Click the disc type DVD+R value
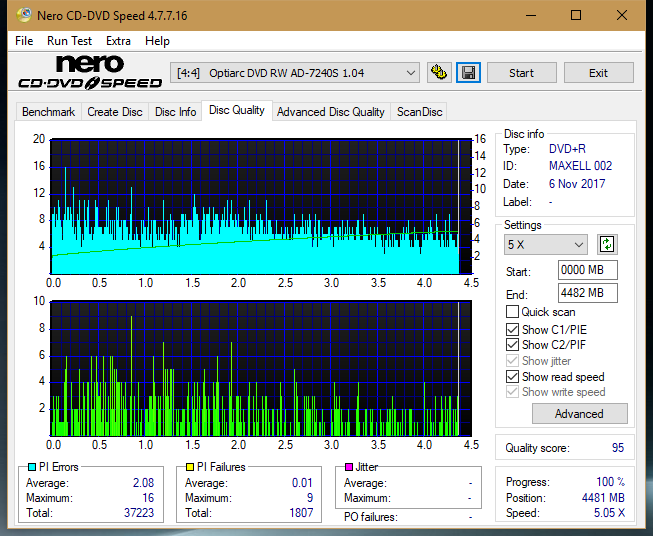This screenshot has width=653, height=536. coord(567,149)
